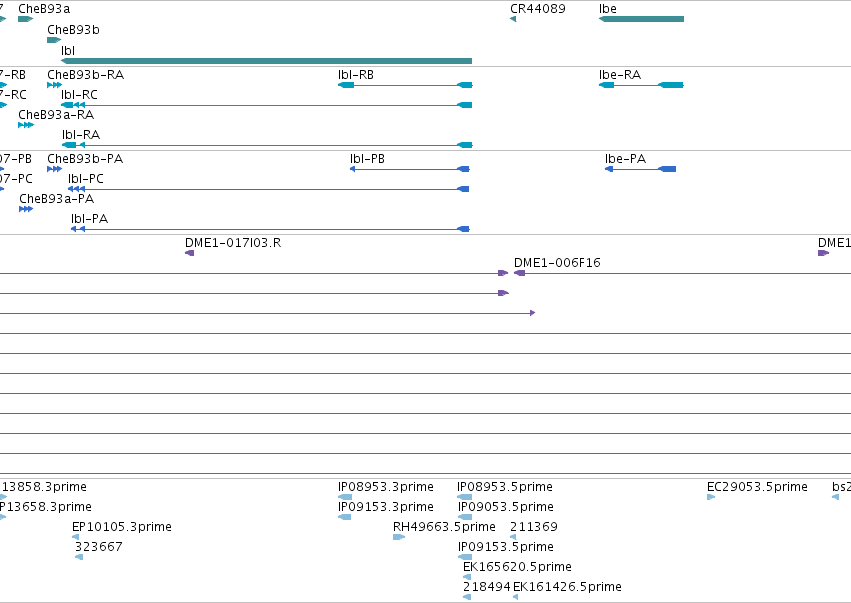The height and width of the screenshot is (603, 851).
Task: Select the 211369 feature marker
Action: 513,537
